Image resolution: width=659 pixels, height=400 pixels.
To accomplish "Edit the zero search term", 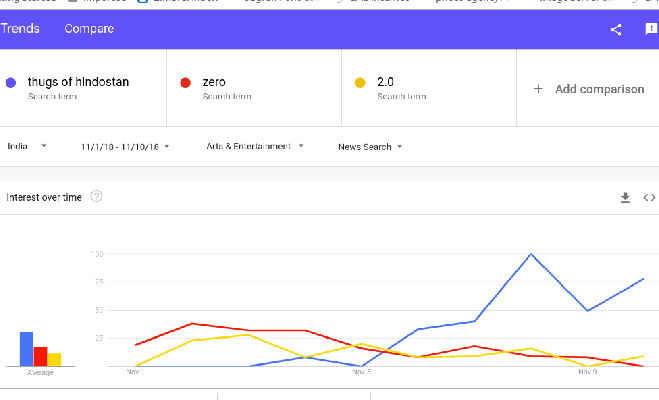I will click(214, 82).
